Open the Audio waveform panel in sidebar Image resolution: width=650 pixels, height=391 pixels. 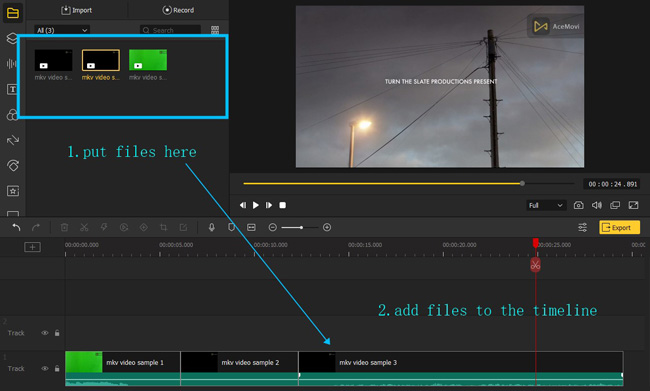(x=12, y=63)
